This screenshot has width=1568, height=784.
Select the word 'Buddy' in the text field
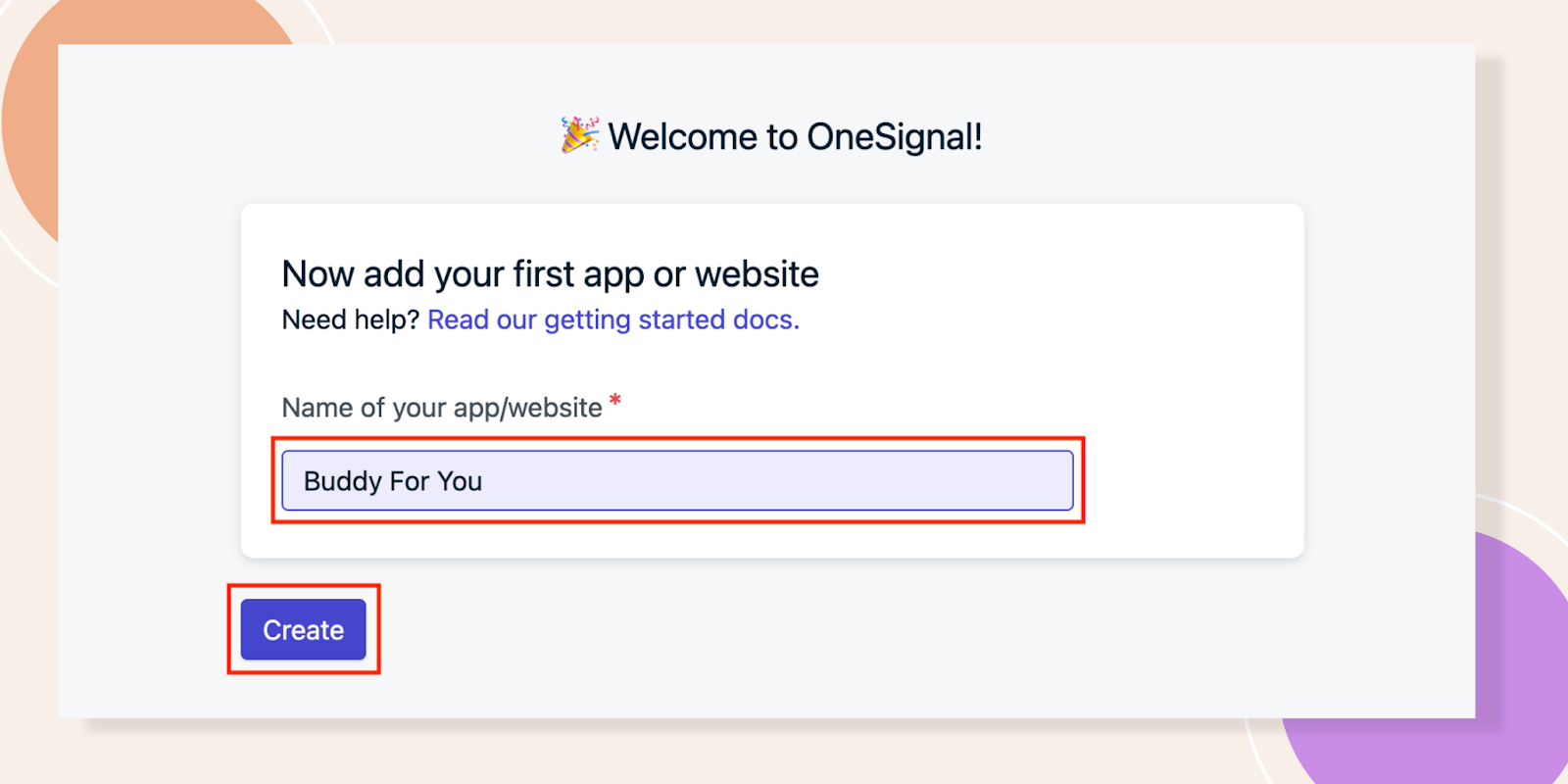tap(343, 480)
